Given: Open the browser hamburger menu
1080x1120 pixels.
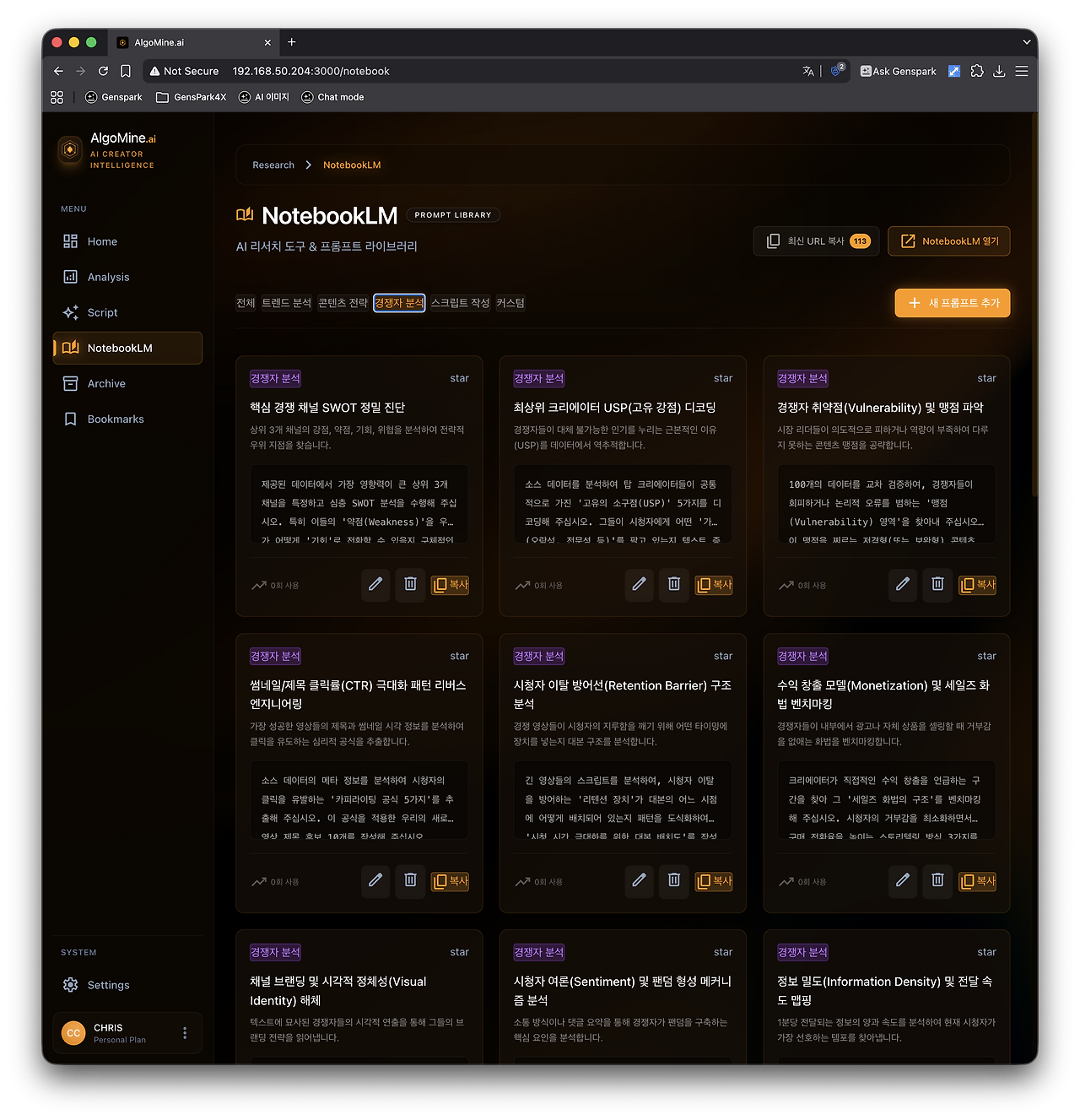Looking at the screenshot, I should (x=1021, y=71).
